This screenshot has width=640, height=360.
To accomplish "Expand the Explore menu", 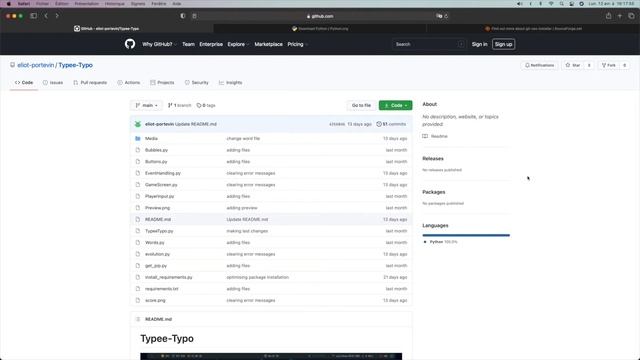I will tap(238, 44).
